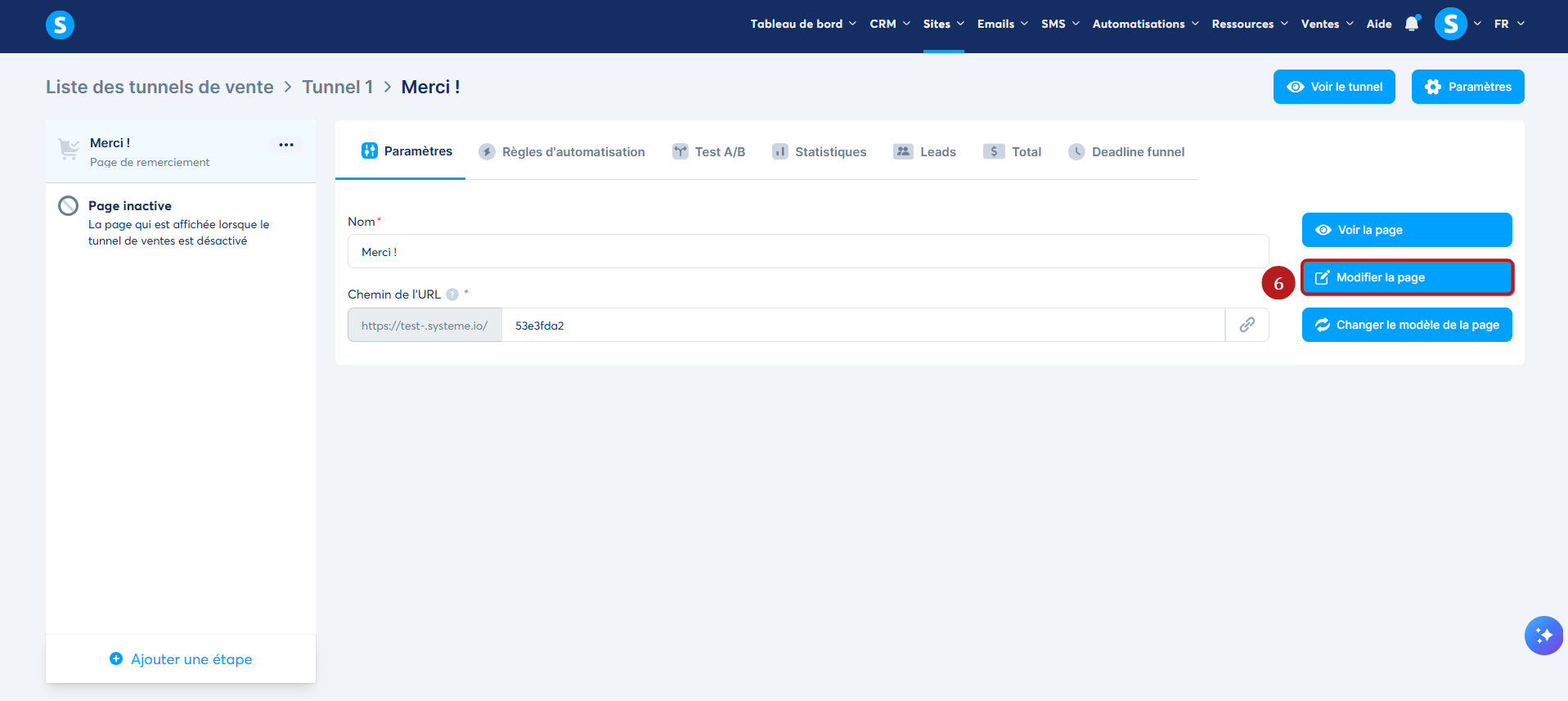Expand the Emails dropdown menu
The image size is (1568, 701).
tap(1003, 24)
